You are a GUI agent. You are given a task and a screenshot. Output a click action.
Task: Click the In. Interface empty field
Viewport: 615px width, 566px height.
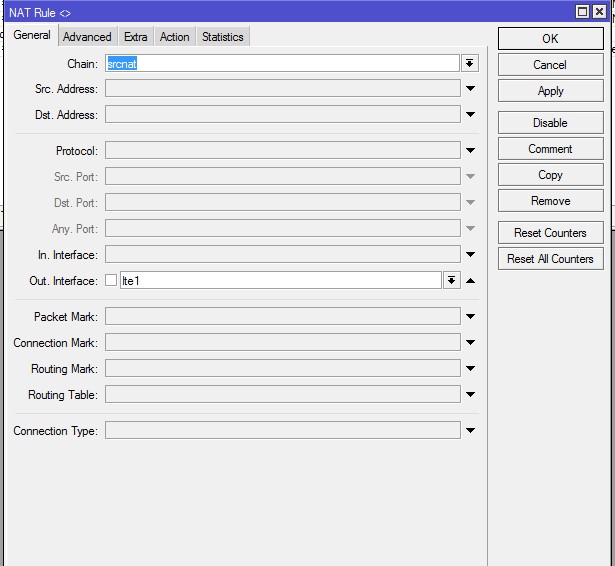[x=282, y=254]
